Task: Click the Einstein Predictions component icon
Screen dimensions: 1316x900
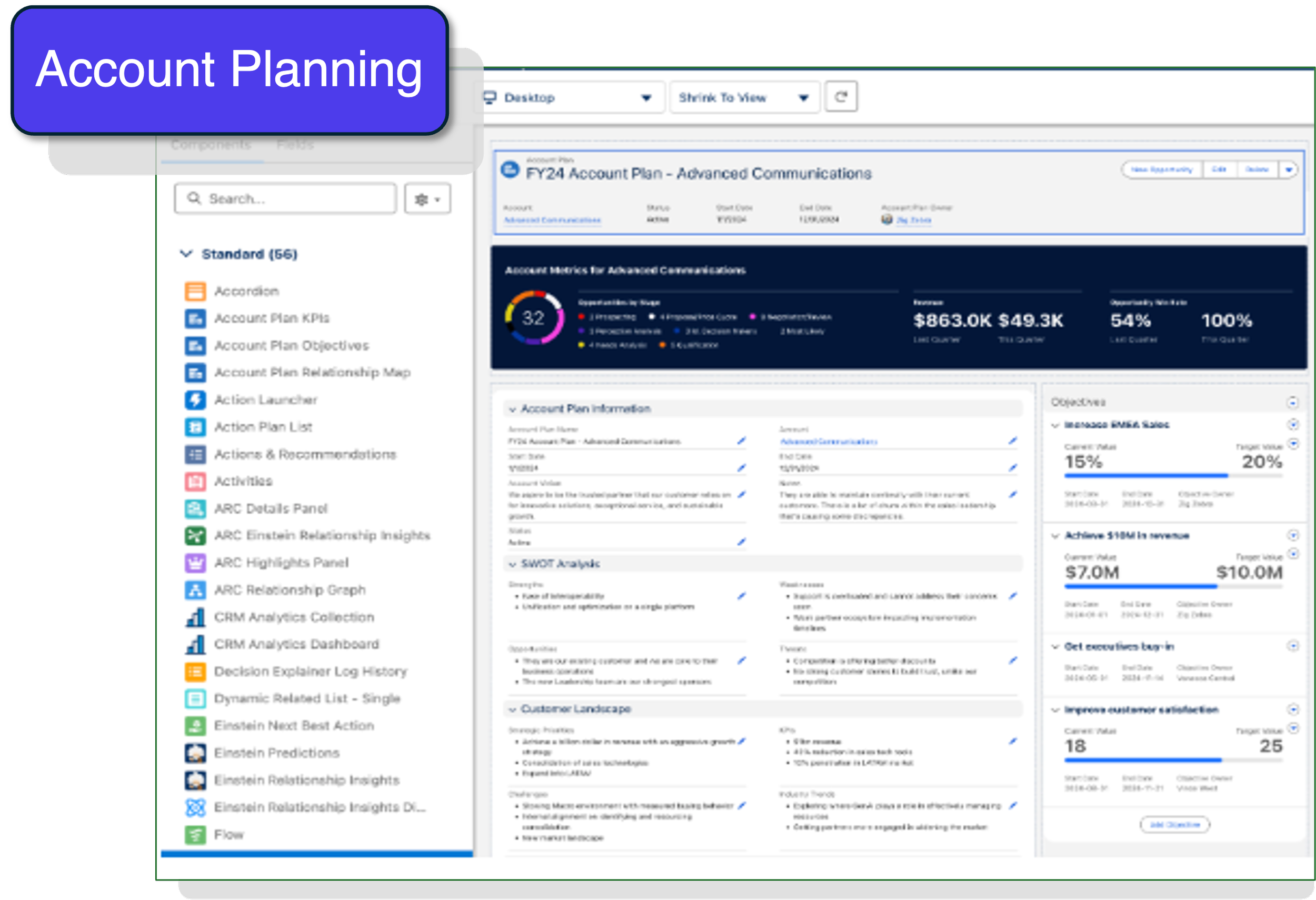Action: 195,753
